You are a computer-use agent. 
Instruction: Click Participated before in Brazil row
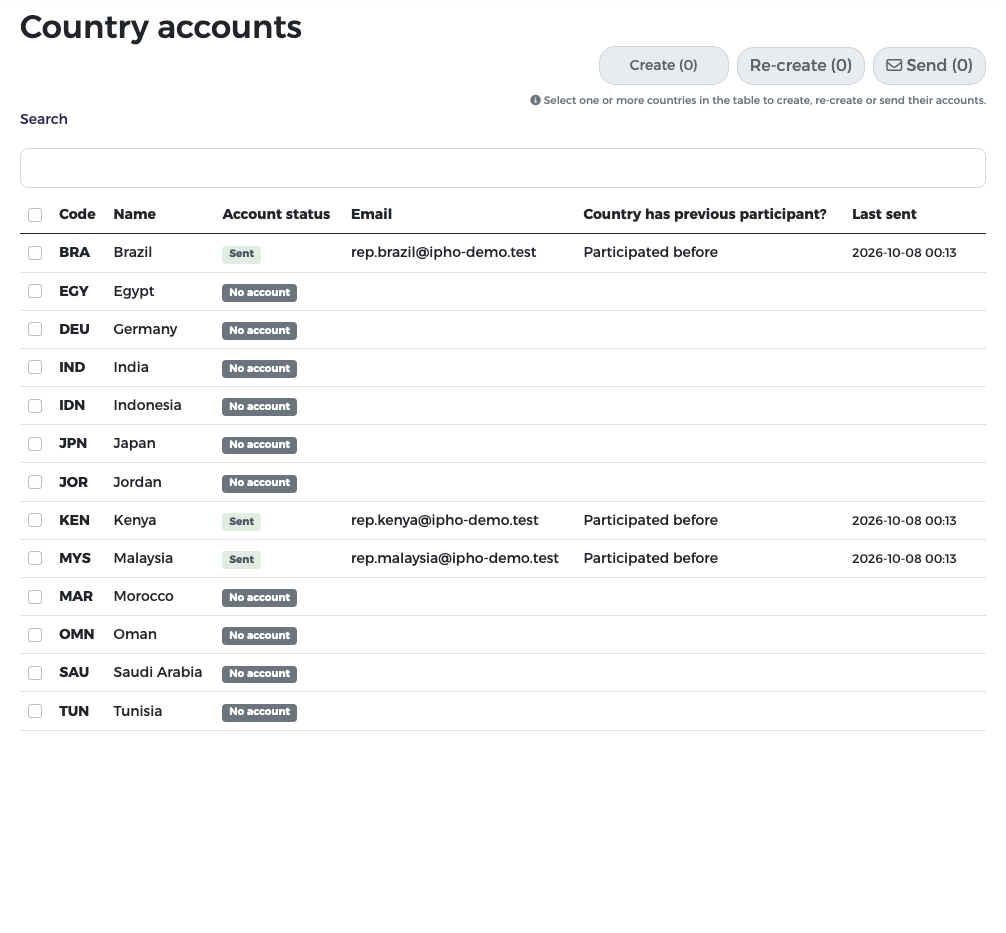[x=651, y=252]
